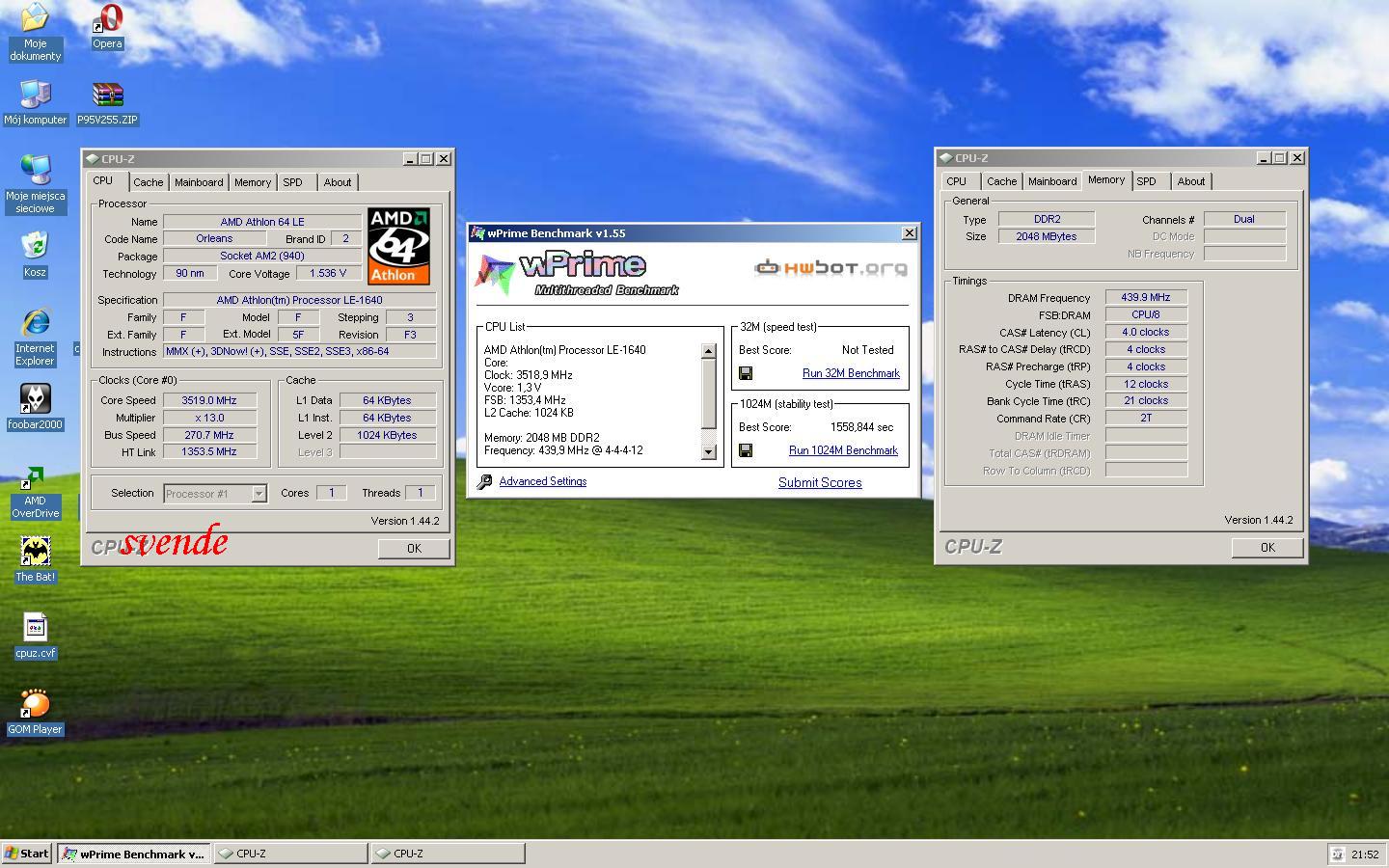Open About tab in left CPU-Z window
The height and width of the screenshot is (868, 1389).
338,182
